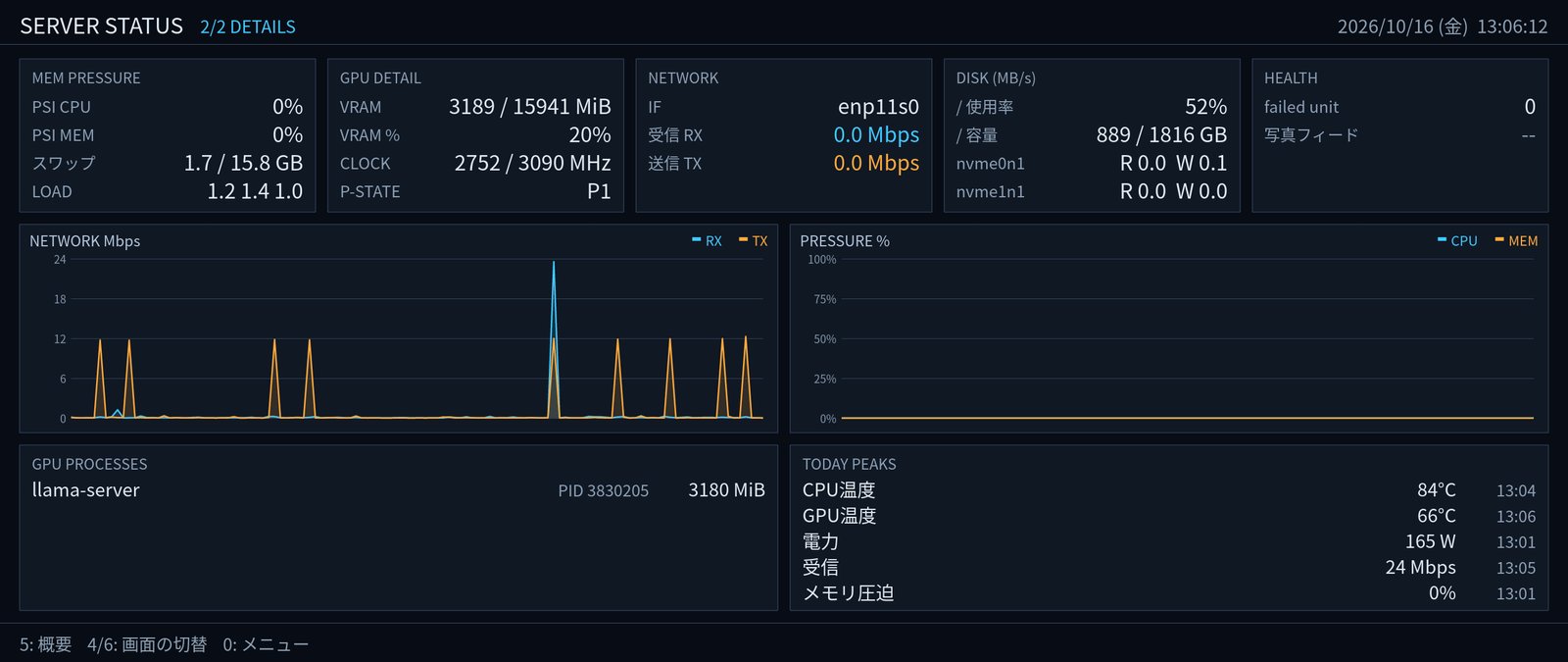
Task: Click the CLOCK value 2752 / 3090 MHz
Action: 532,164
